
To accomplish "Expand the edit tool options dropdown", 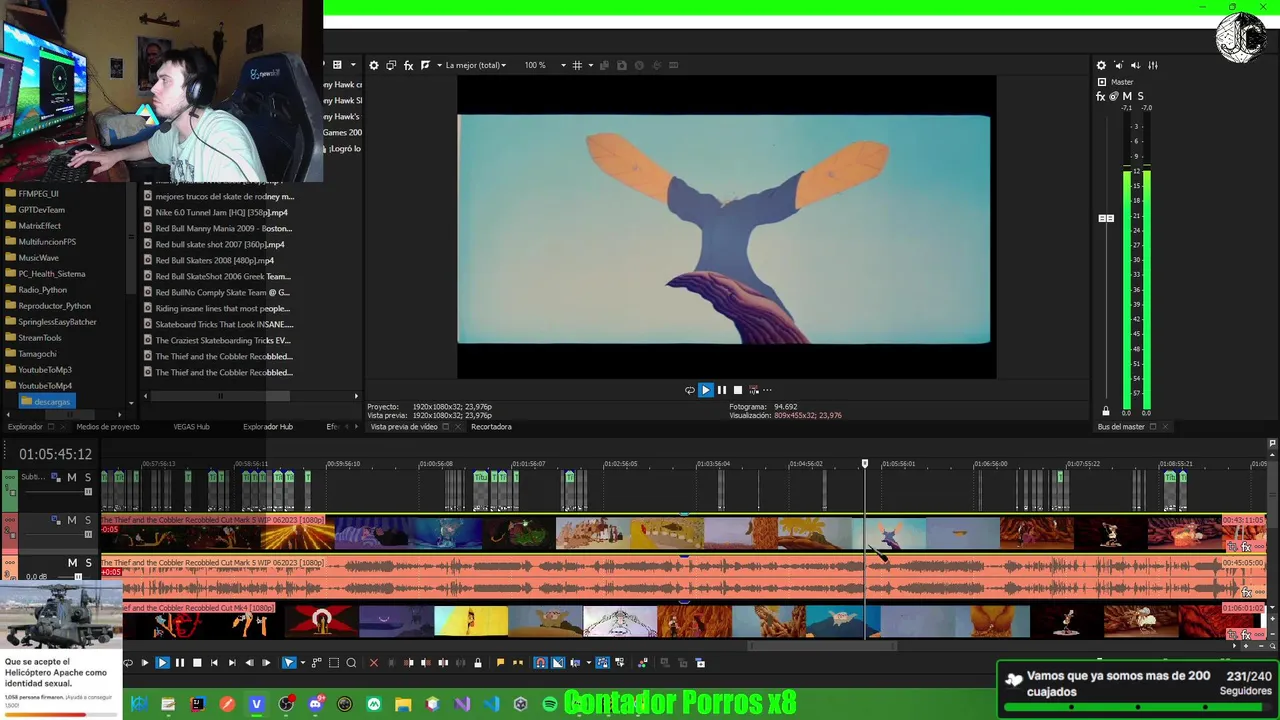I will pos(302,663).
